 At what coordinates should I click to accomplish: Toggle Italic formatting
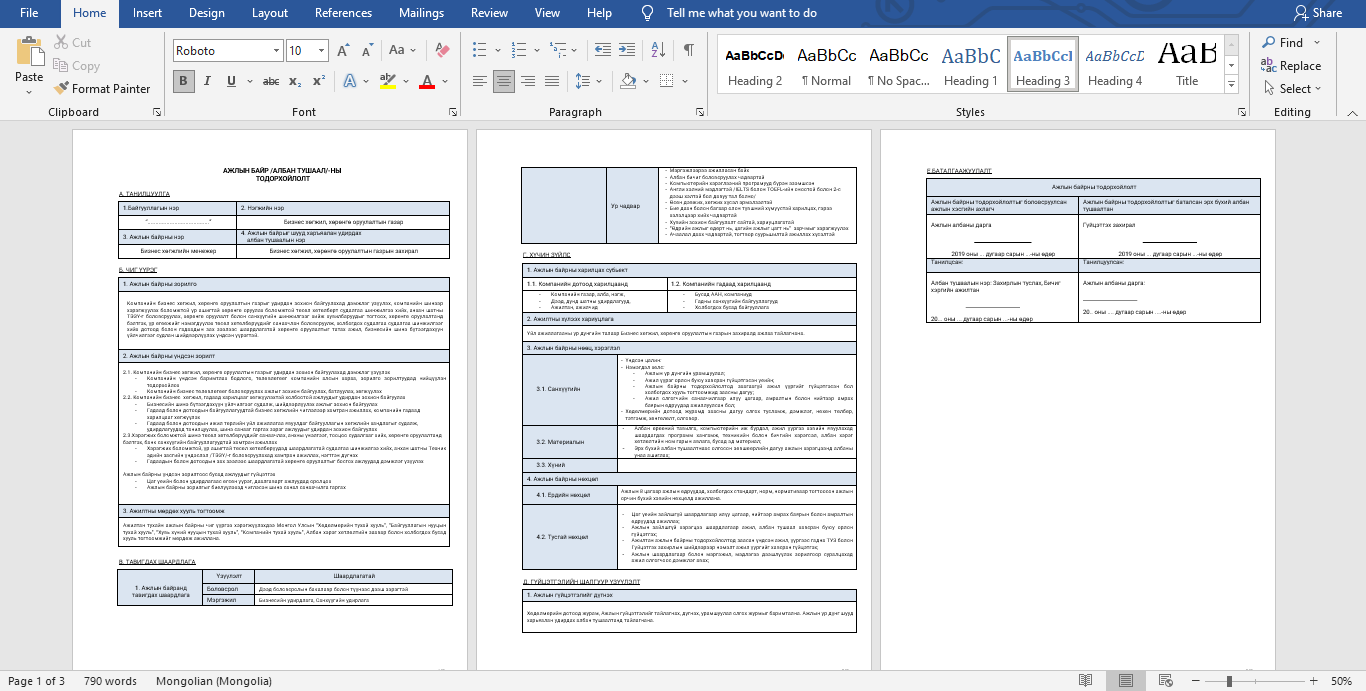click(x=207, y=81)
